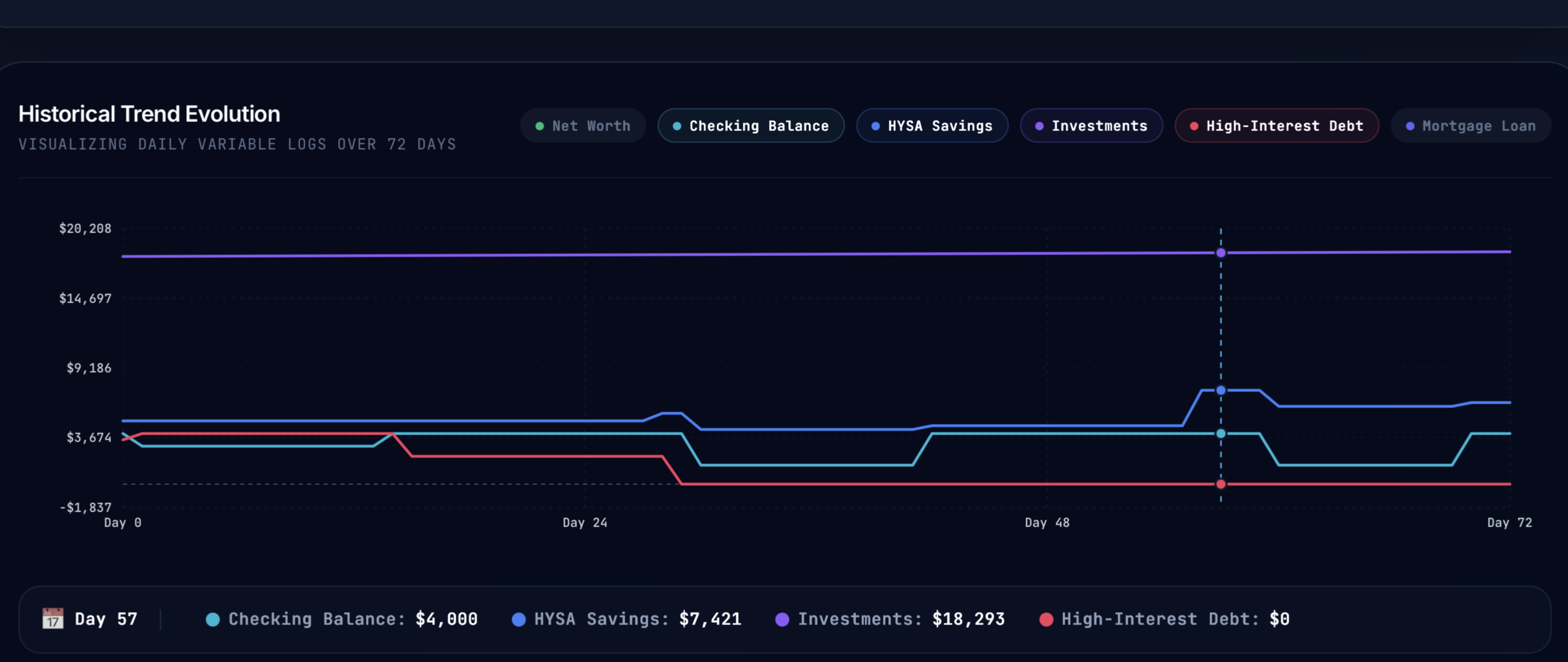Click the 'Day 57' tooltip label
Viewport: 1568px width, 662px height.
(106, 619)
